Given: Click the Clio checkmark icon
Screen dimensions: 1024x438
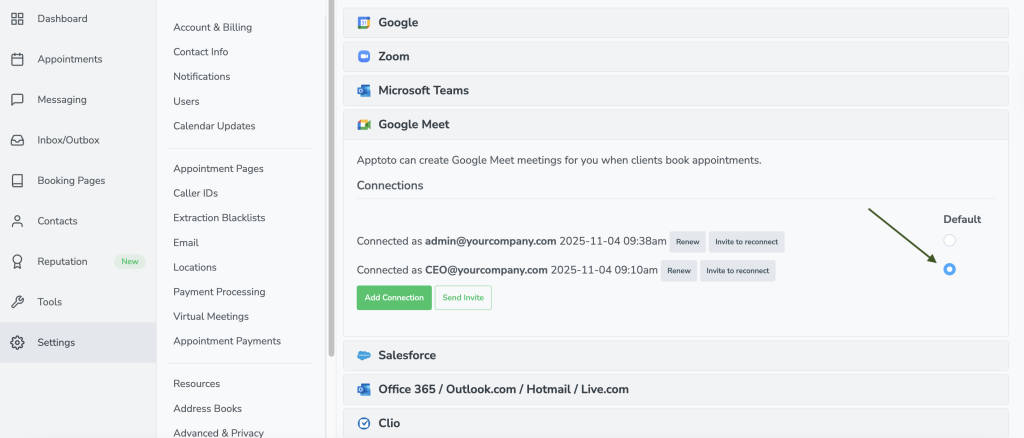Looking at the screenshot, I should coord(364,424).
